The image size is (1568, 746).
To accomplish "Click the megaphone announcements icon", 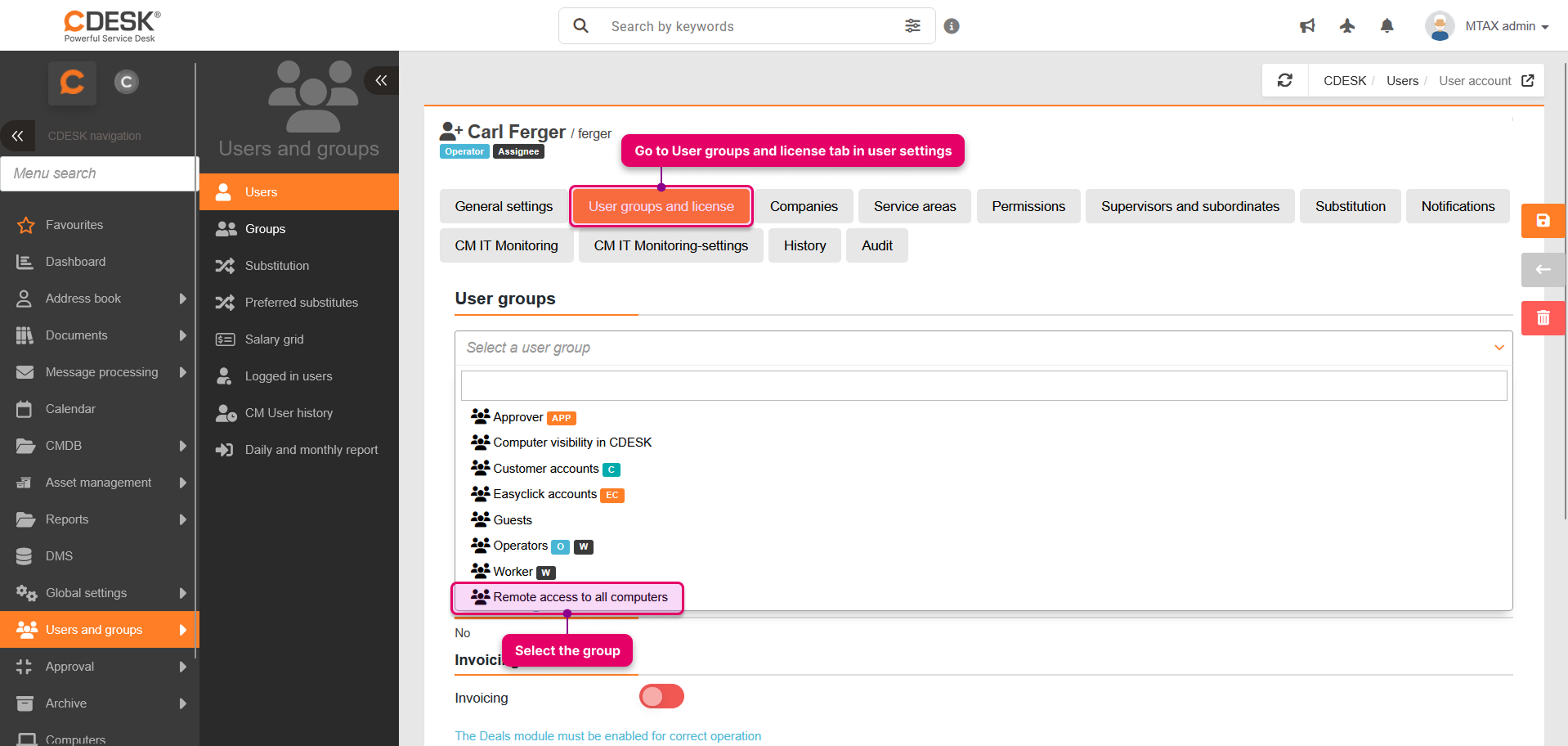I will tap(1307, 26).
